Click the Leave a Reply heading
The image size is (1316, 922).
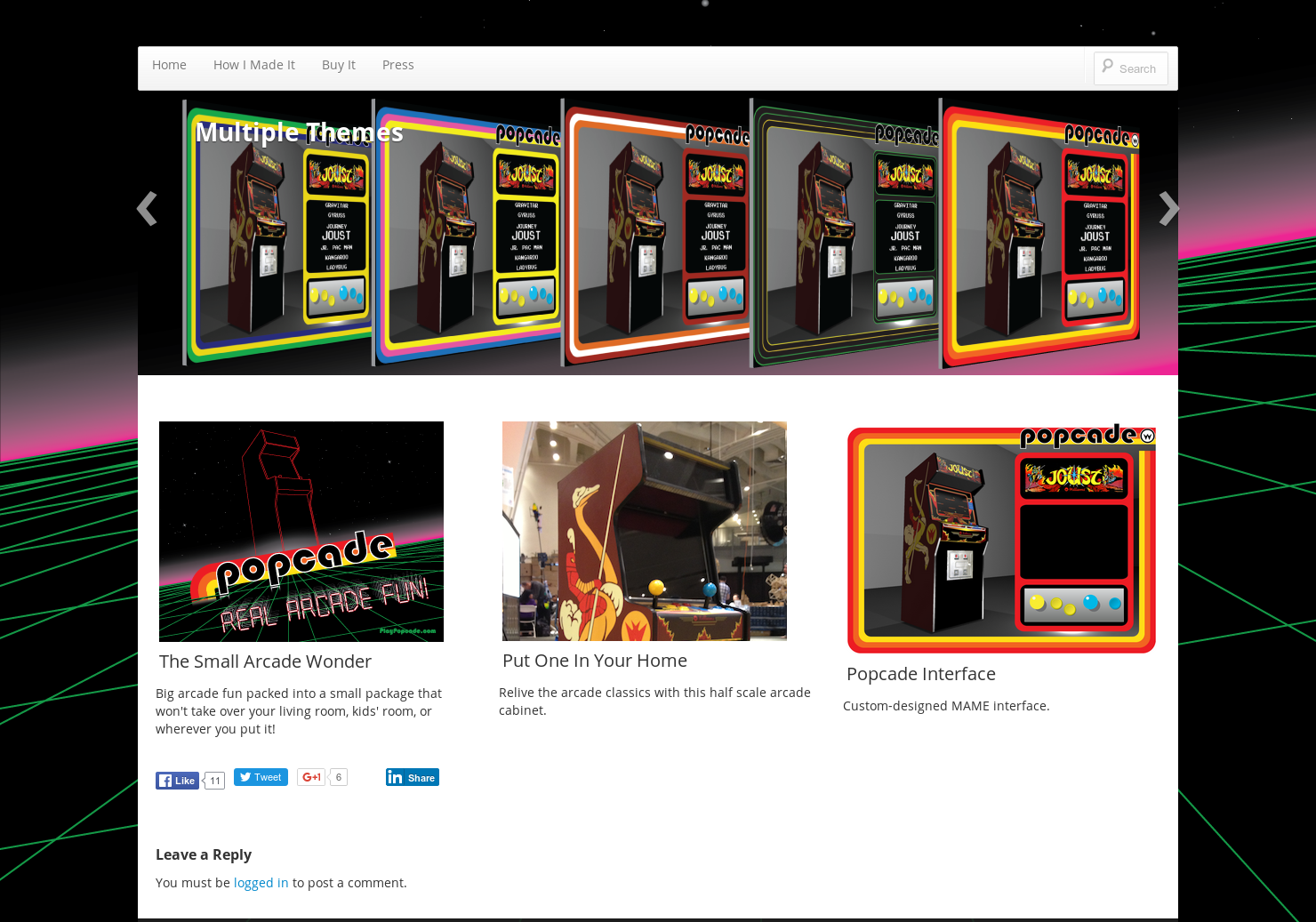coord(204,854)
